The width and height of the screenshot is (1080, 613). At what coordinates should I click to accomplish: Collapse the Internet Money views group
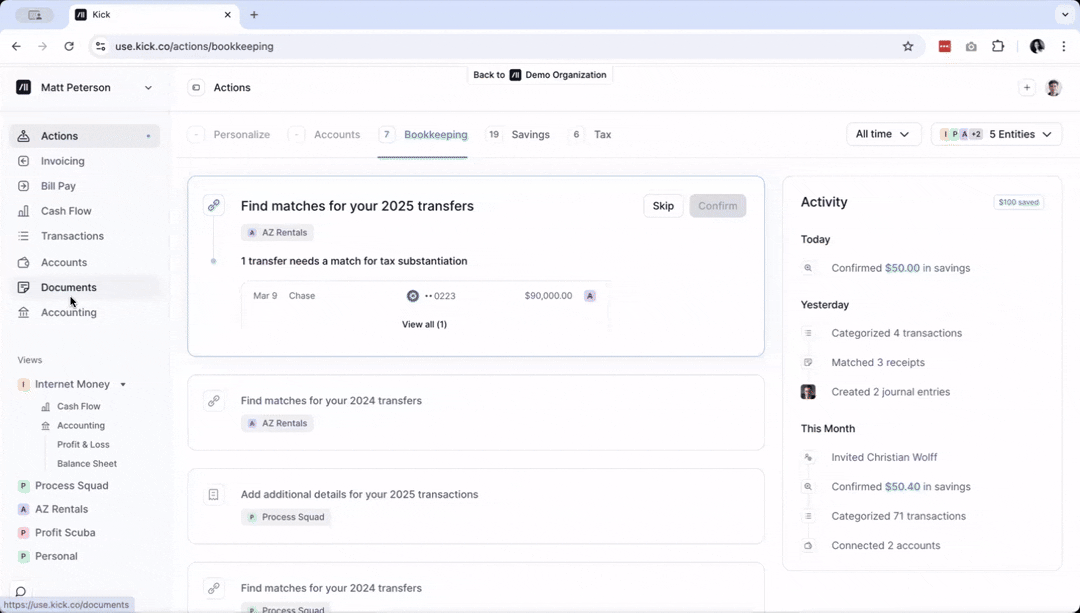[x=122, y=384]
